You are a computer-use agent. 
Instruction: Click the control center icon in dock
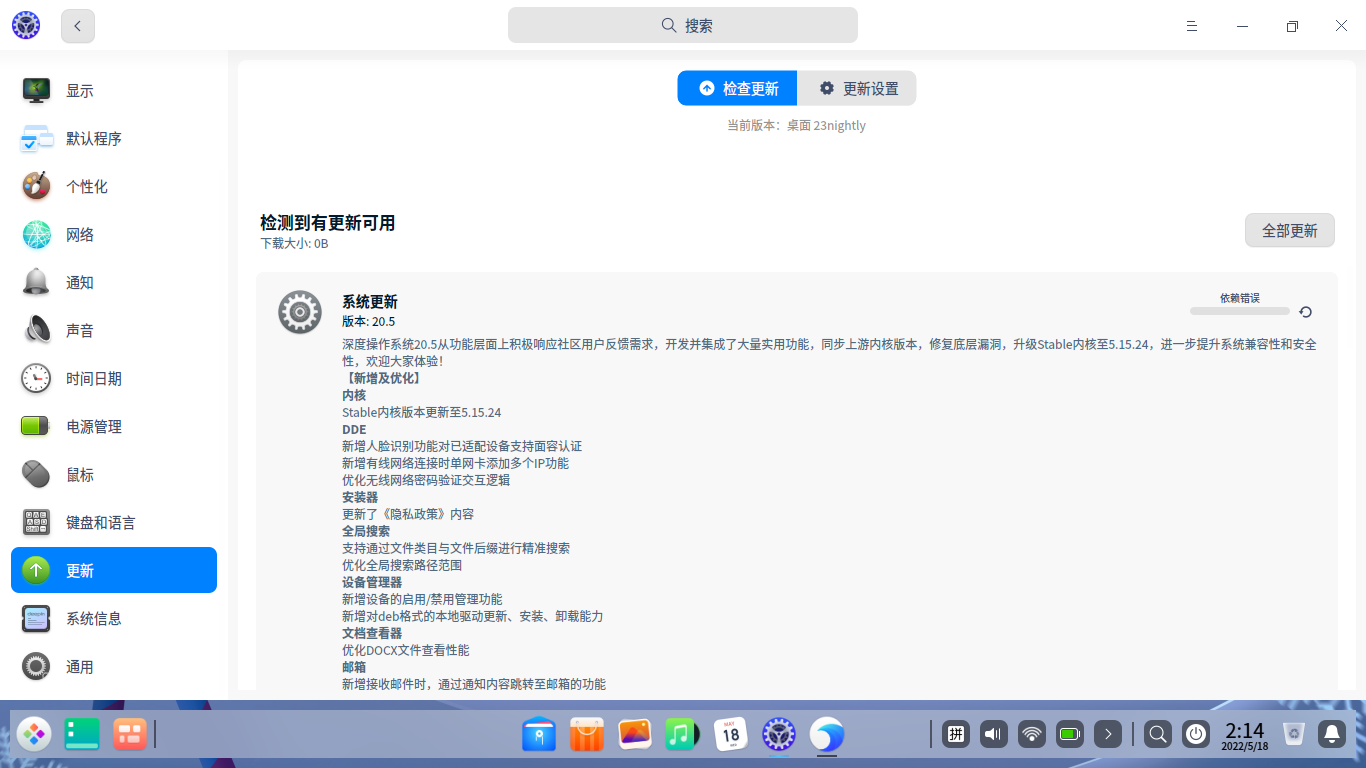pyautogui.click(x=779, y=735)
